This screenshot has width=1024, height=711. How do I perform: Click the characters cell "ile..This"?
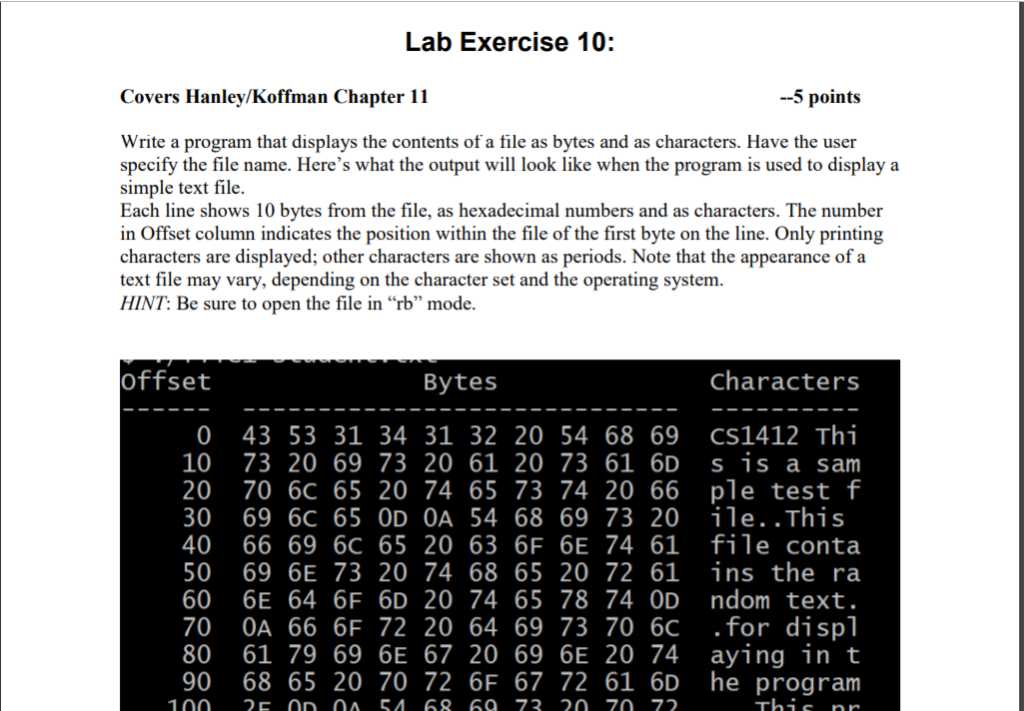tap(777, 518)
